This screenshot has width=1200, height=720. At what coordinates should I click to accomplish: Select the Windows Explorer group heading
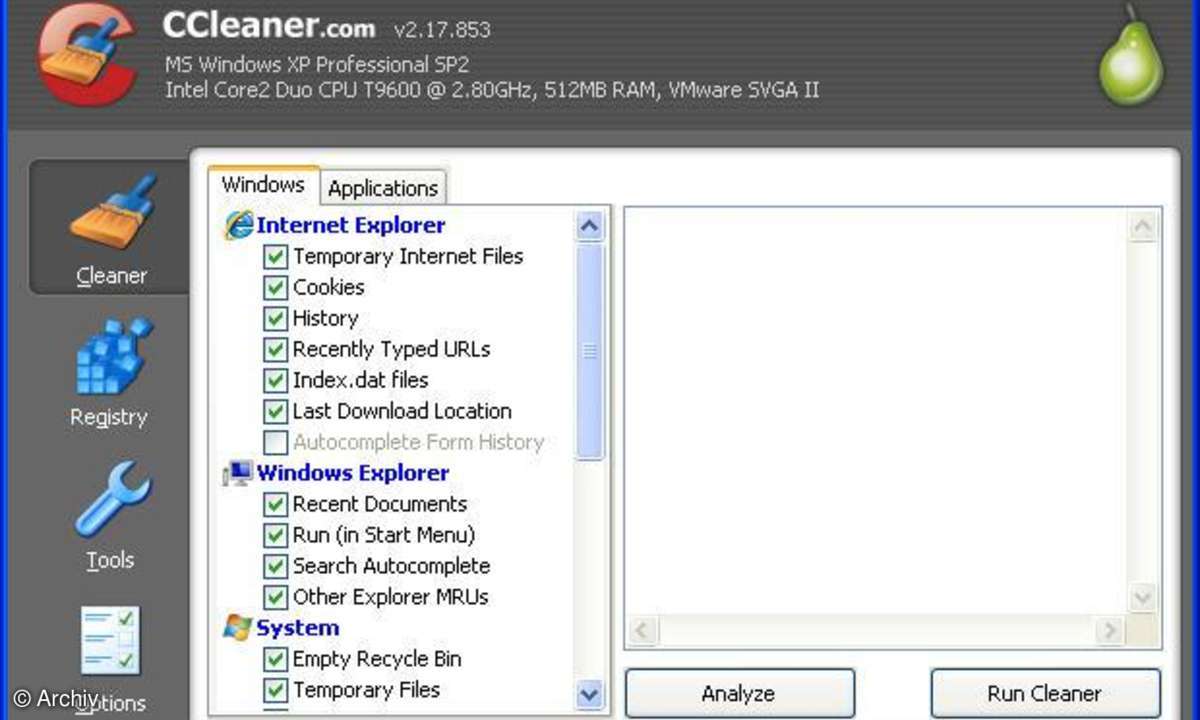353,473
